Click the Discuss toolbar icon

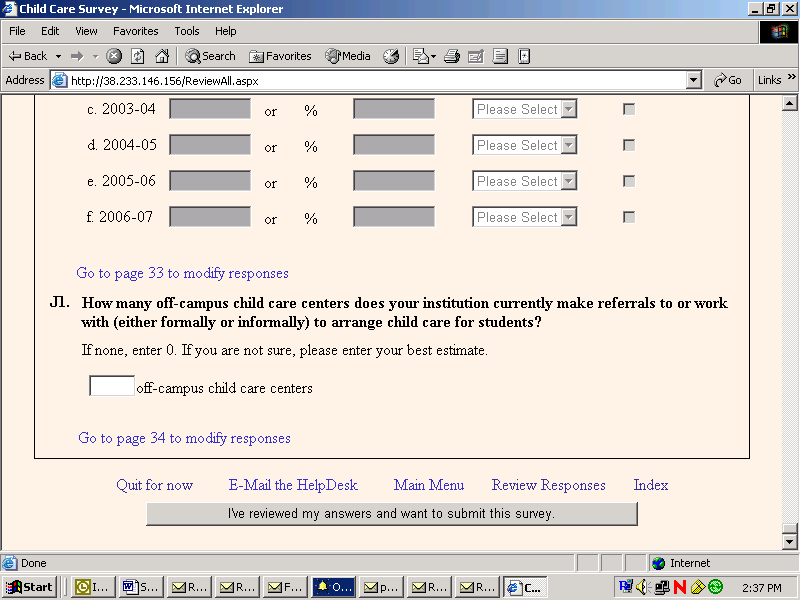tap(500, 56)
